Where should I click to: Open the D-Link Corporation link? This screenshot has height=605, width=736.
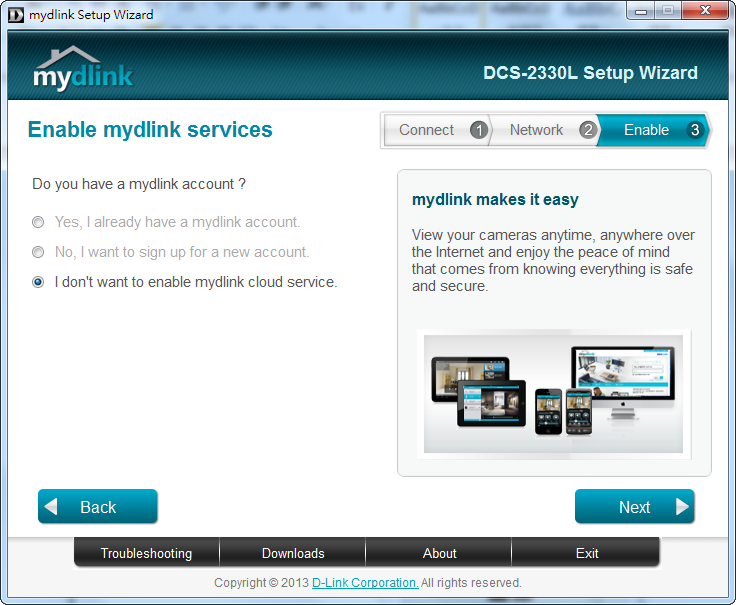pos(365,583)
